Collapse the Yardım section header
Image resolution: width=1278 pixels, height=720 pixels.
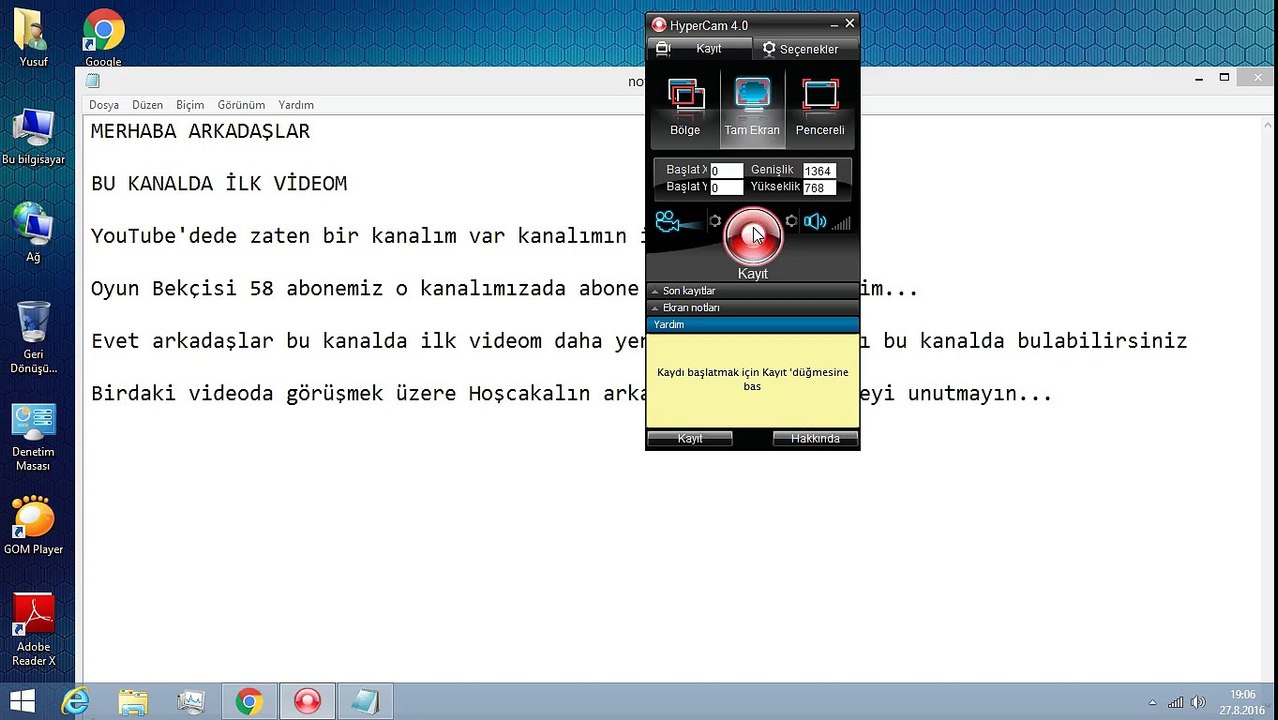(753, 325)
